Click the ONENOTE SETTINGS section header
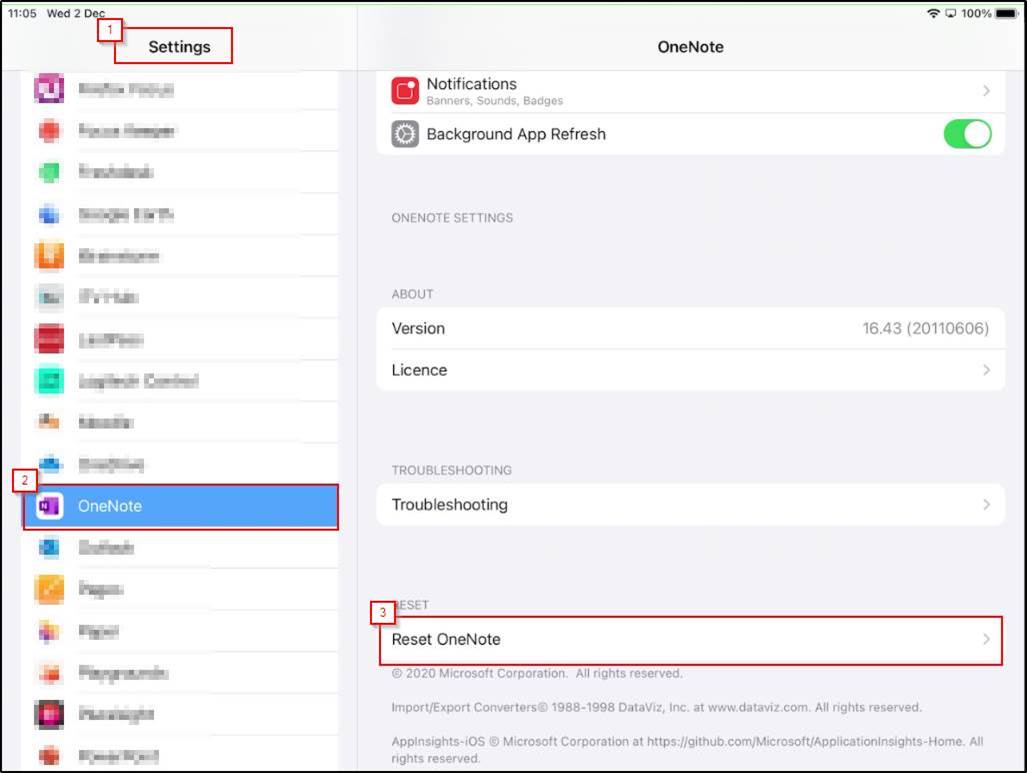The width and height of the screenshot is (1027, 773). point(452,217)
